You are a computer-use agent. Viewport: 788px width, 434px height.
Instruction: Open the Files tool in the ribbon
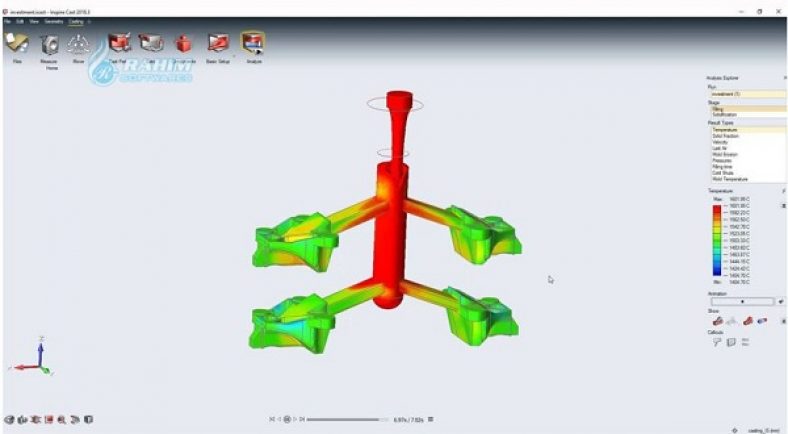coord(16,44)
